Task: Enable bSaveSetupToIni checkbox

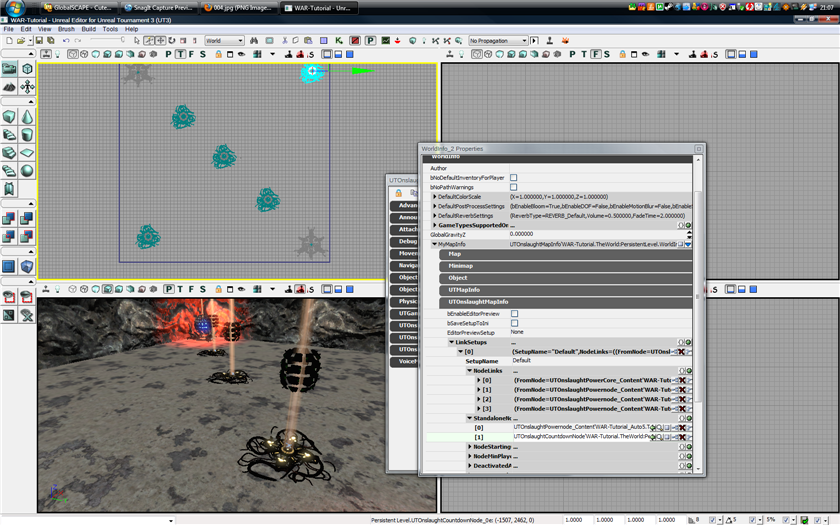Action: coord(514,324)
